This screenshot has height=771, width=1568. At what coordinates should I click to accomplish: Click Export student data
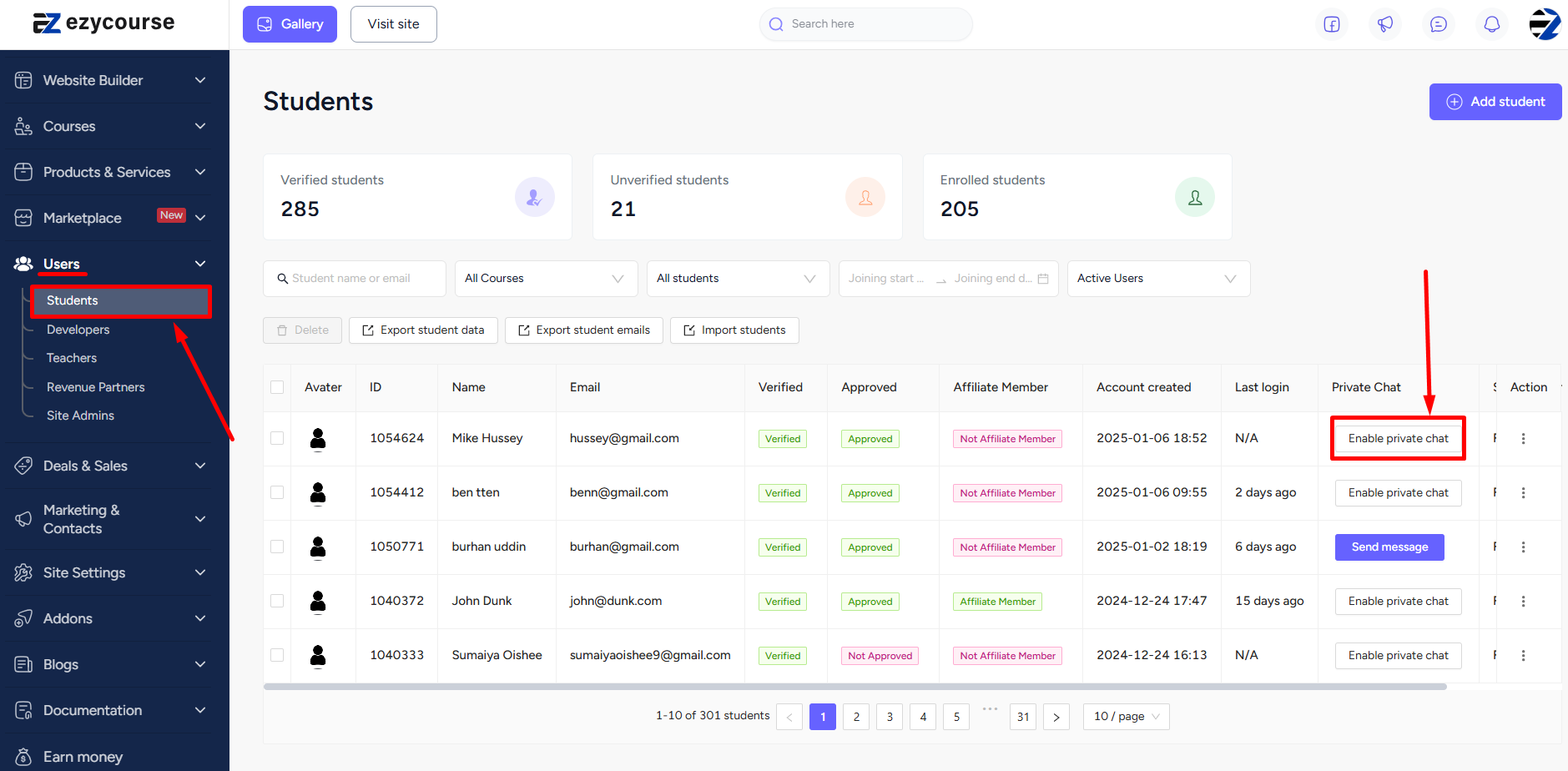pyautogui.click(x=423, y=330)
